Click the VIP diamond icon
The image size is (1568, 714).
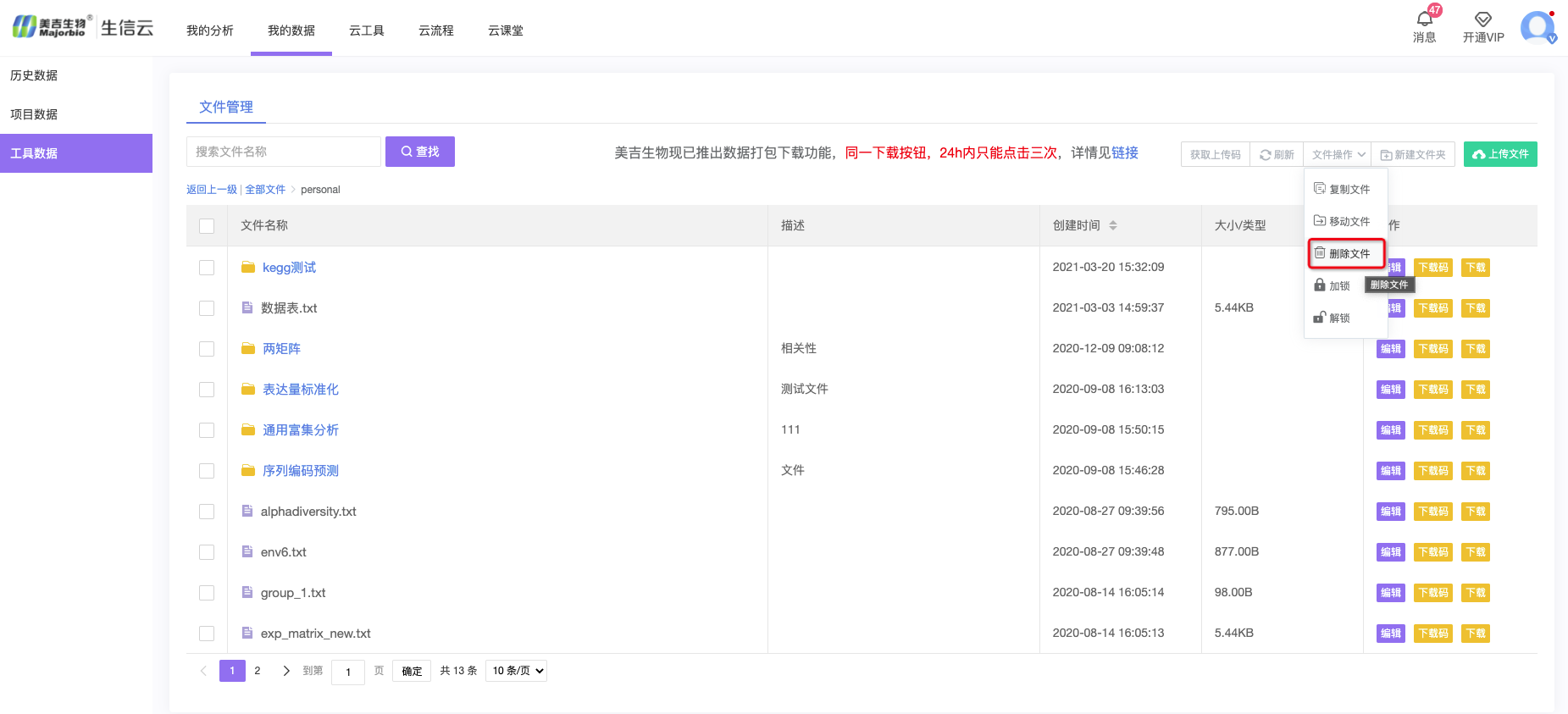tap(1482, 19)
